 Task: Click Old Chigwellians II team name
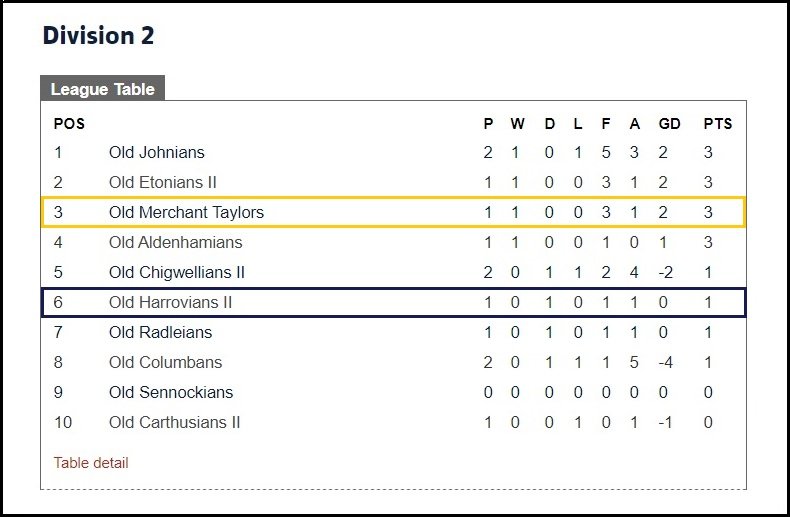(x=176, y=272)
